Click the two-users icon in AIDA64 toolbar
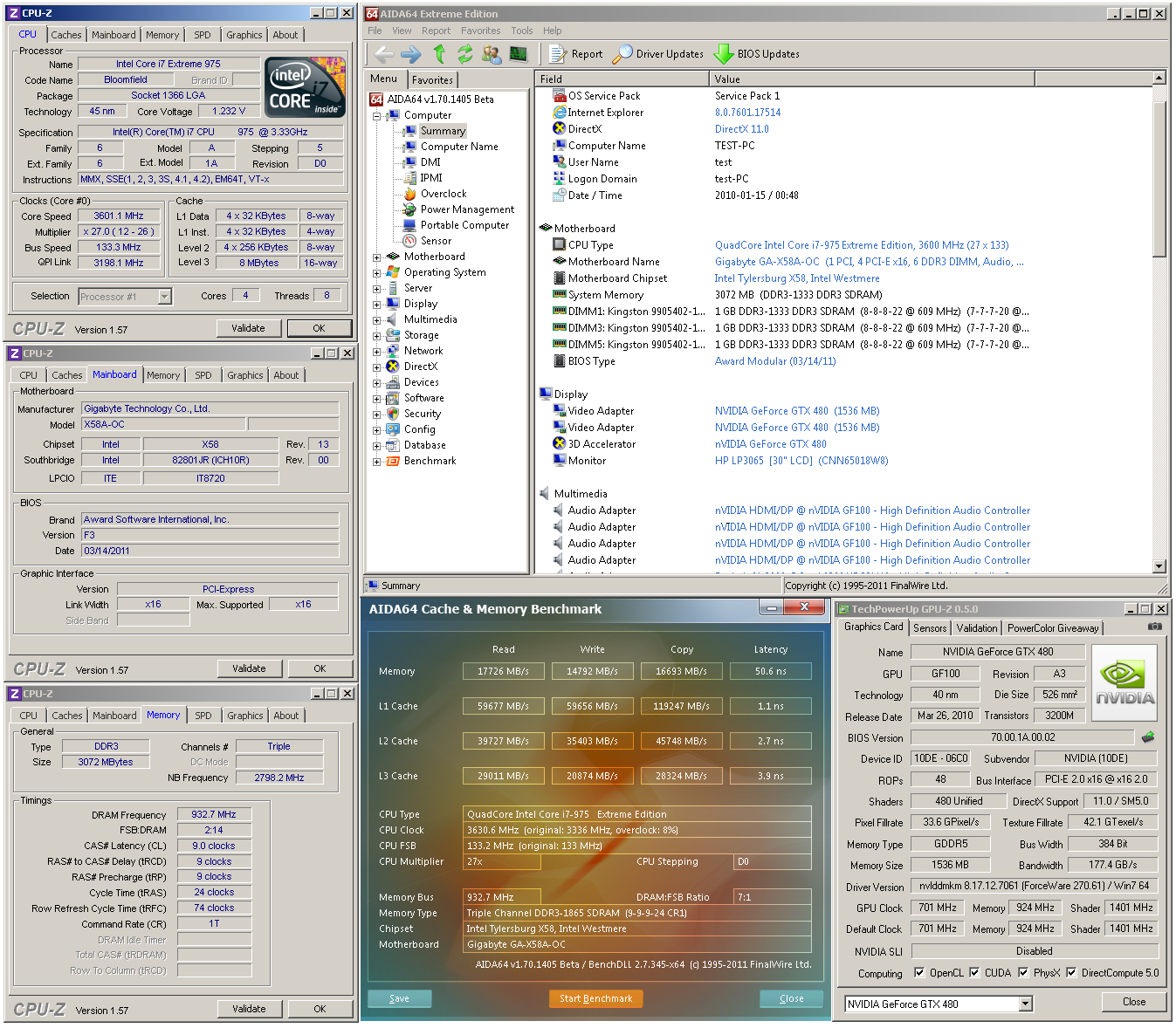Screen dimensions: 1176x1028 point(492,54)
